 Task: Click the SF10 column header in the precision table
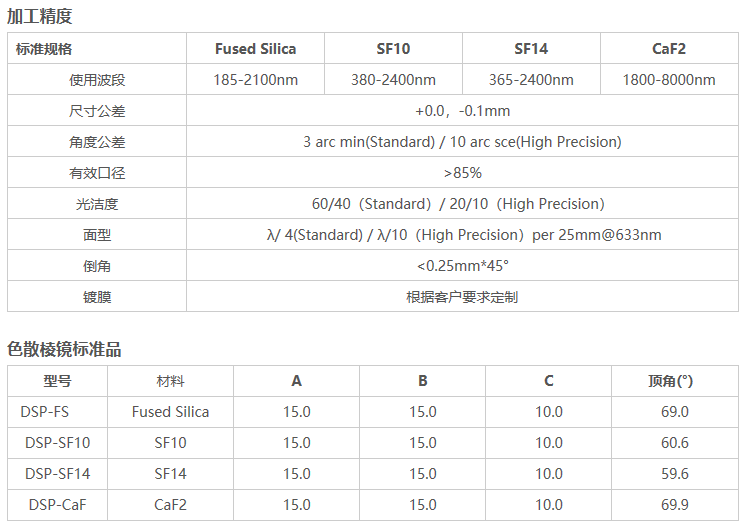coord(393,48)
